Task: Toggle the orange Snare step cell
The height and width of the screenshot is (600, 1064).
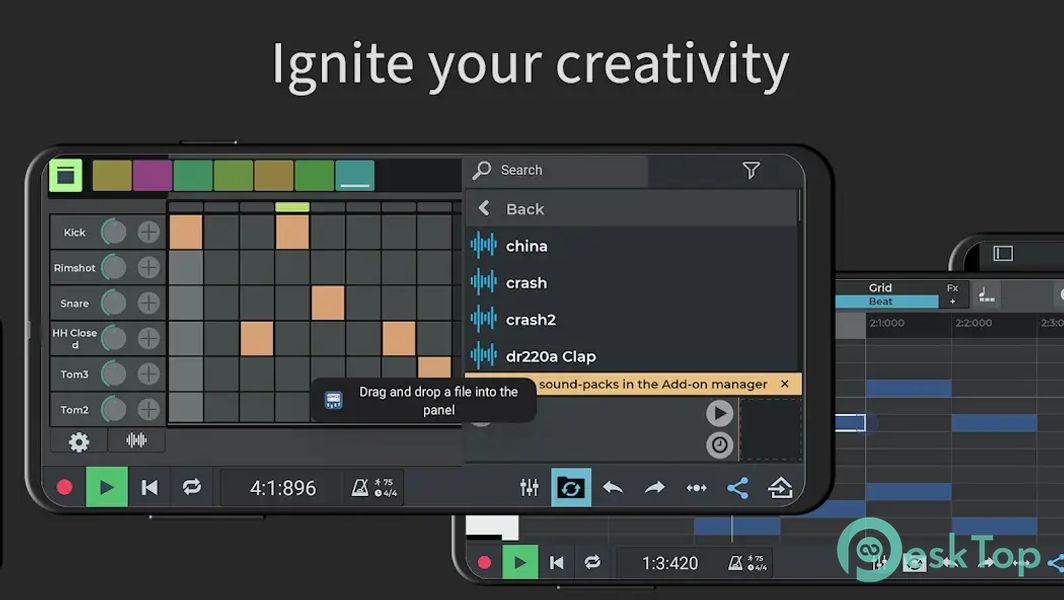Action: pos(328,303)
